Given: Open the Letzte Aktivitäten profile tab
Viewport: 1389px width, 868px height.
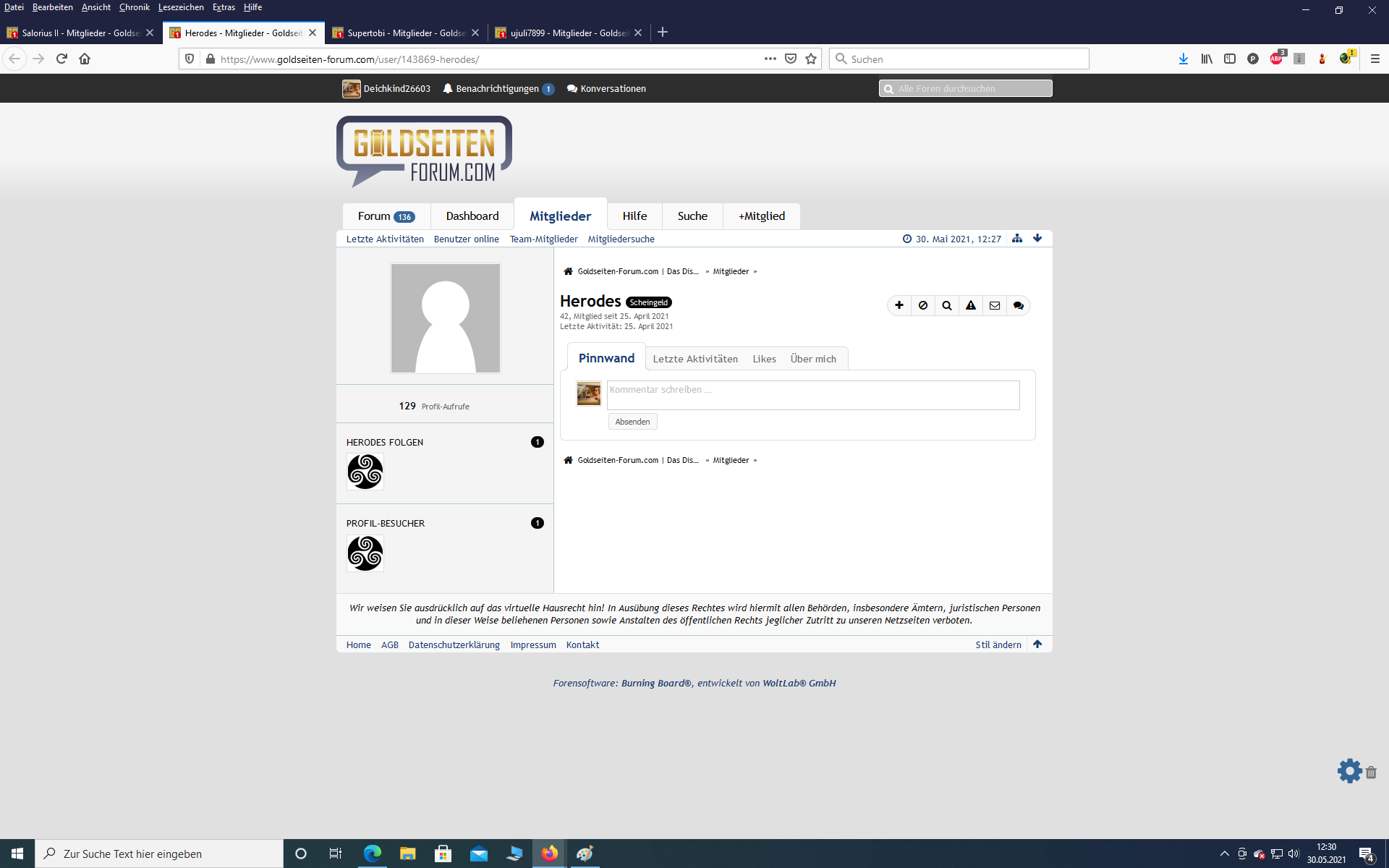Looking at the screenshot, I should [x=695, y=359].
